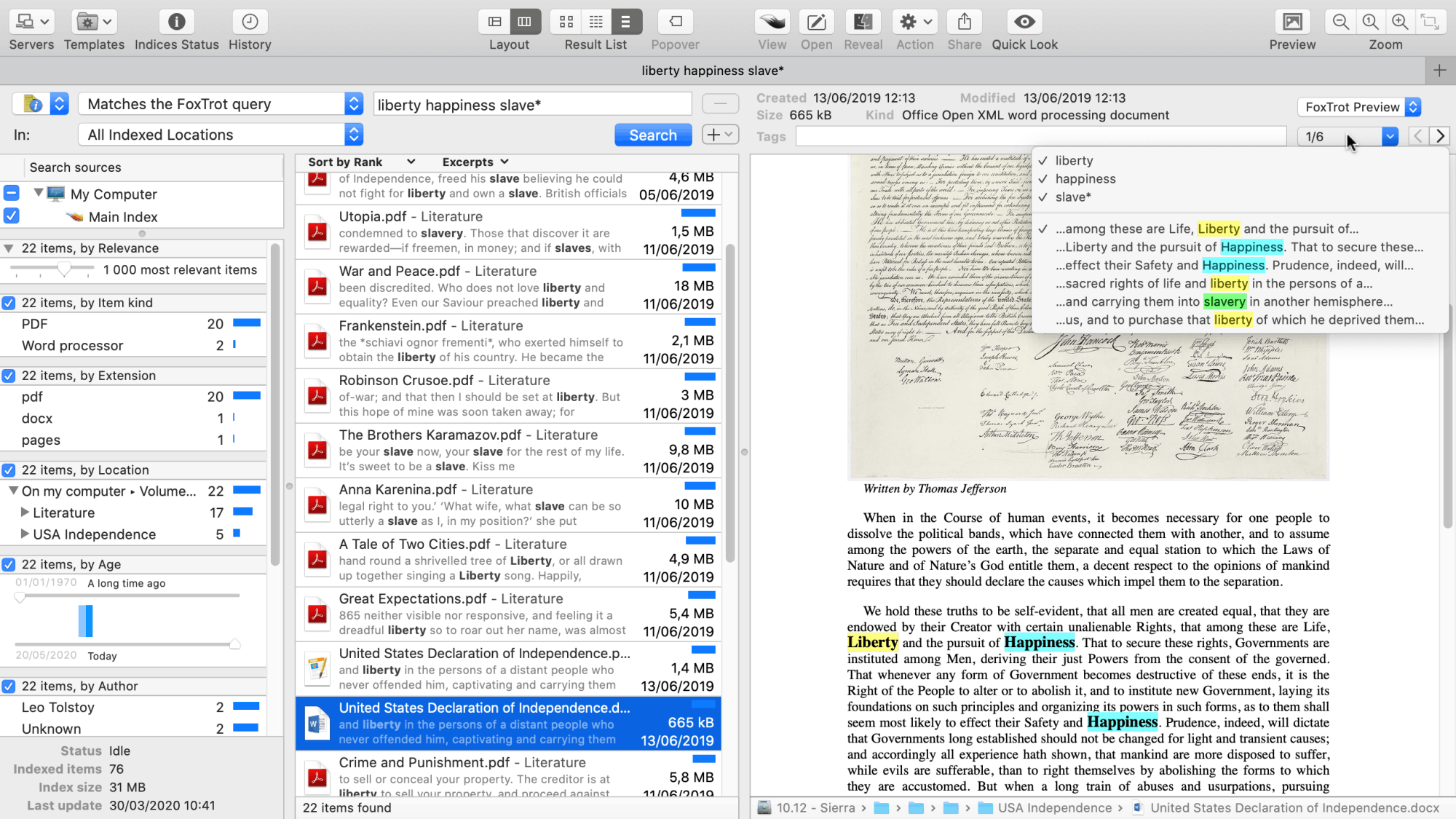
Task: Reset zoom to actual size magnifier
Action: coord(1370,22)
